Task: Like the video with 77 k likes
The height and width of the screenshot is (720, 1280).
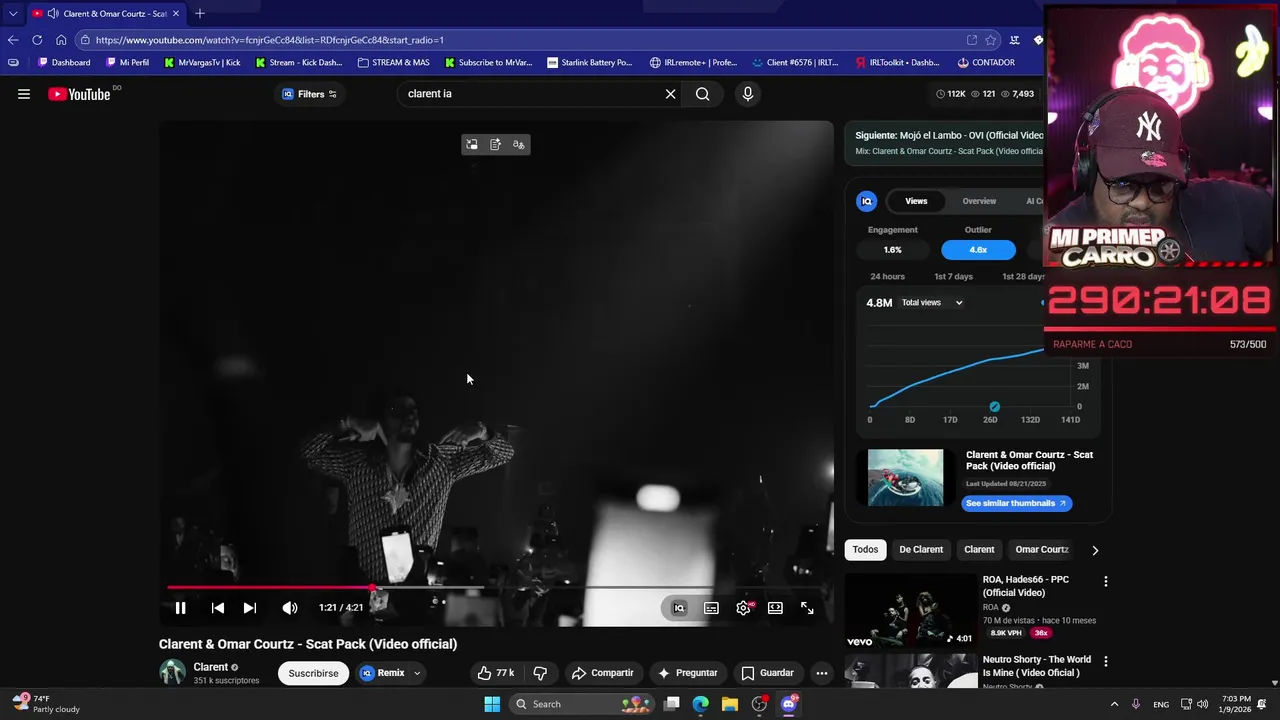Action: pyautogui.click(x=495, y=673)
